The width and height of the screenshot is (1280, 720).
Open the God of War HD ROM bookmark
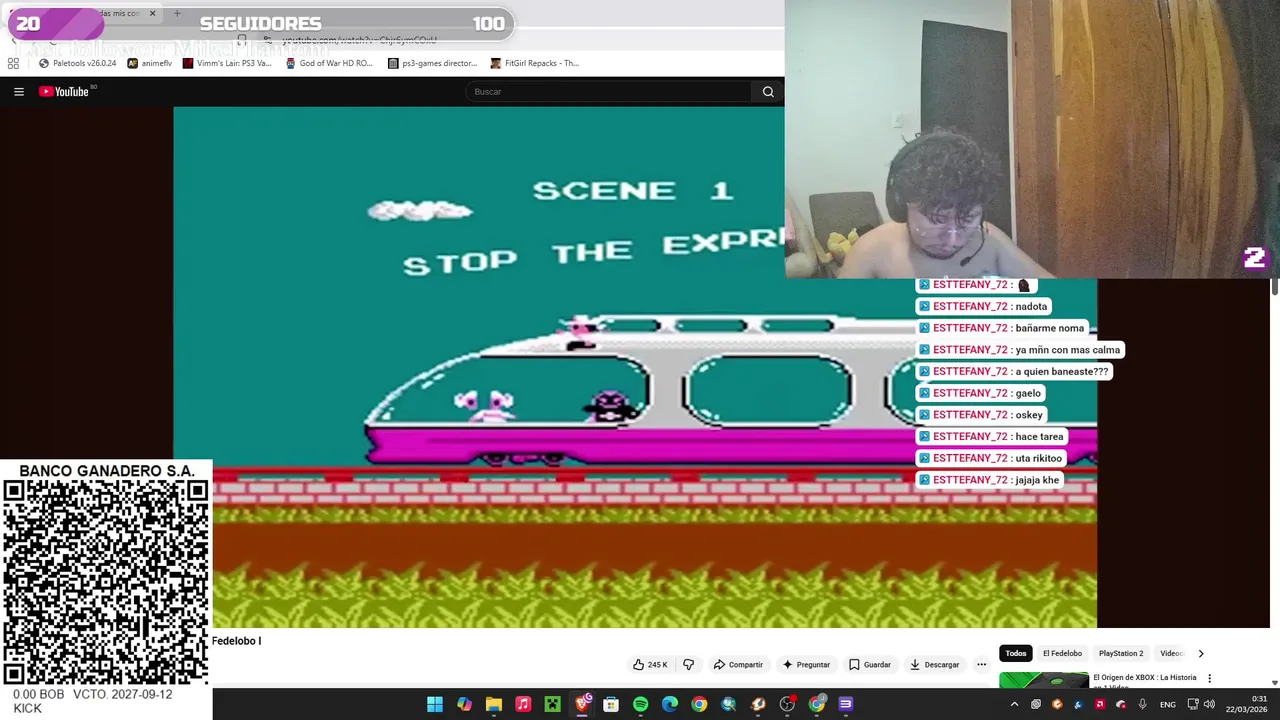(x=329, y=63)
